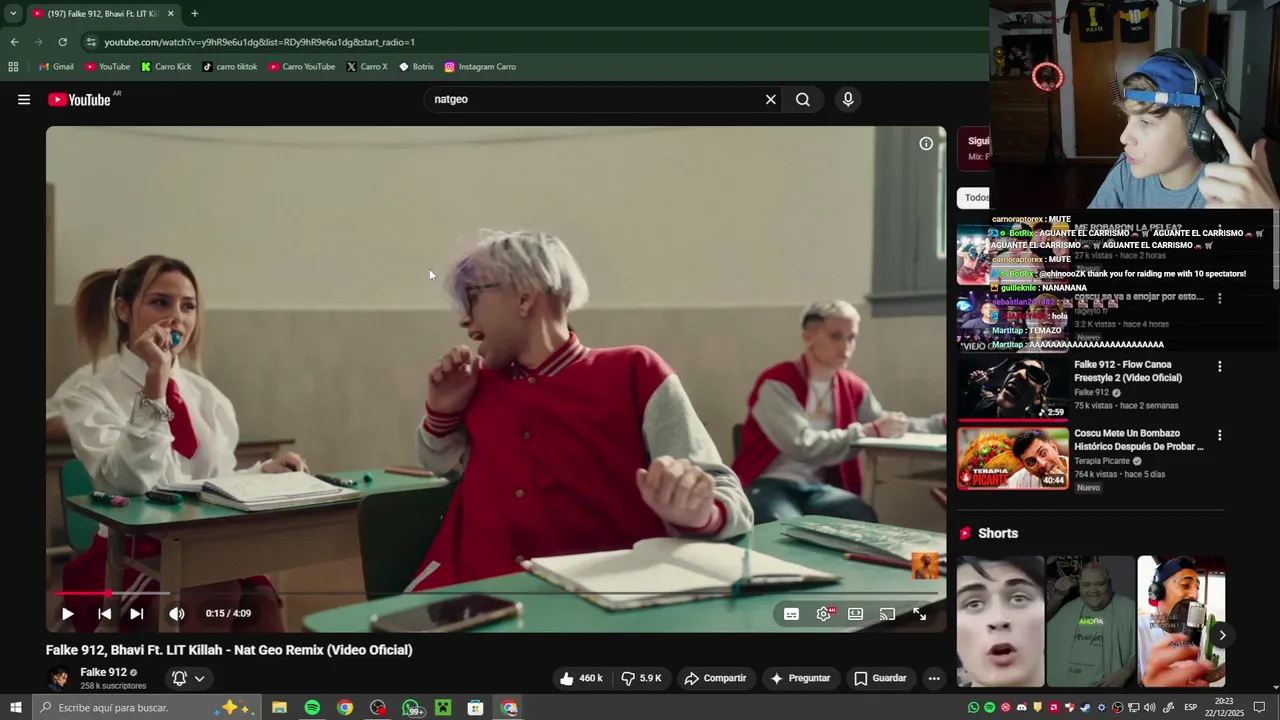Image resolution: width=1280 pixels, height=720 pixels.
Task: Save the video with Guardar
Action: click(880, 678)
